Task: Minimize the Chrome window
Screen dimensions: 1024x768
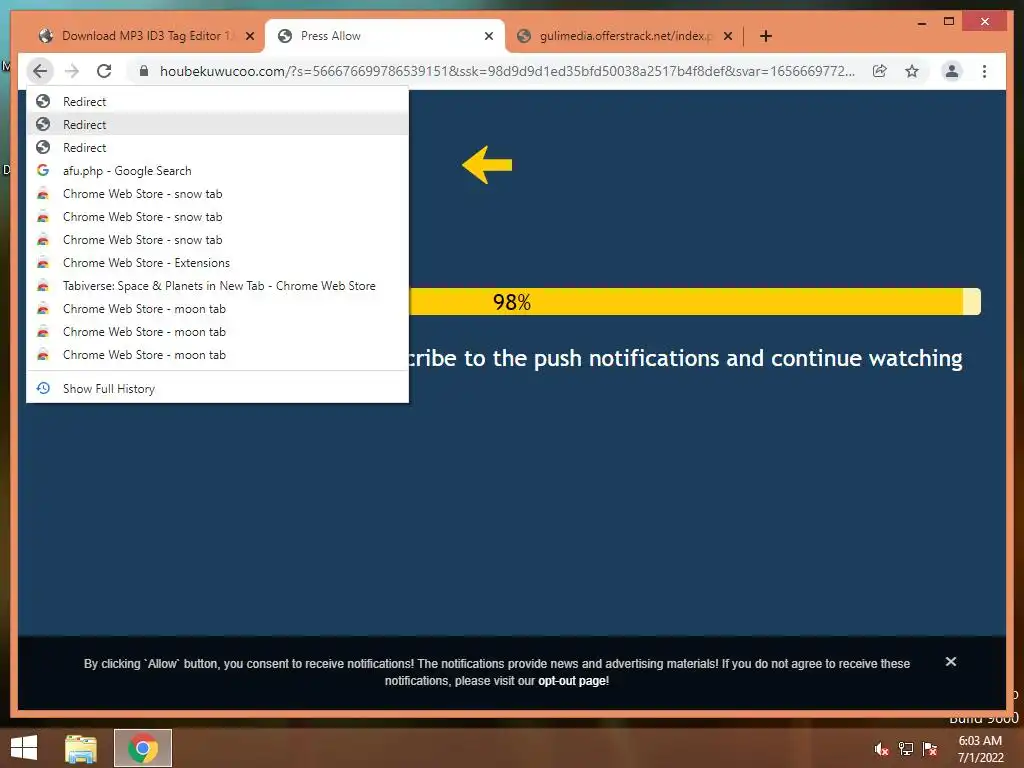Action: tap(921, 22)
